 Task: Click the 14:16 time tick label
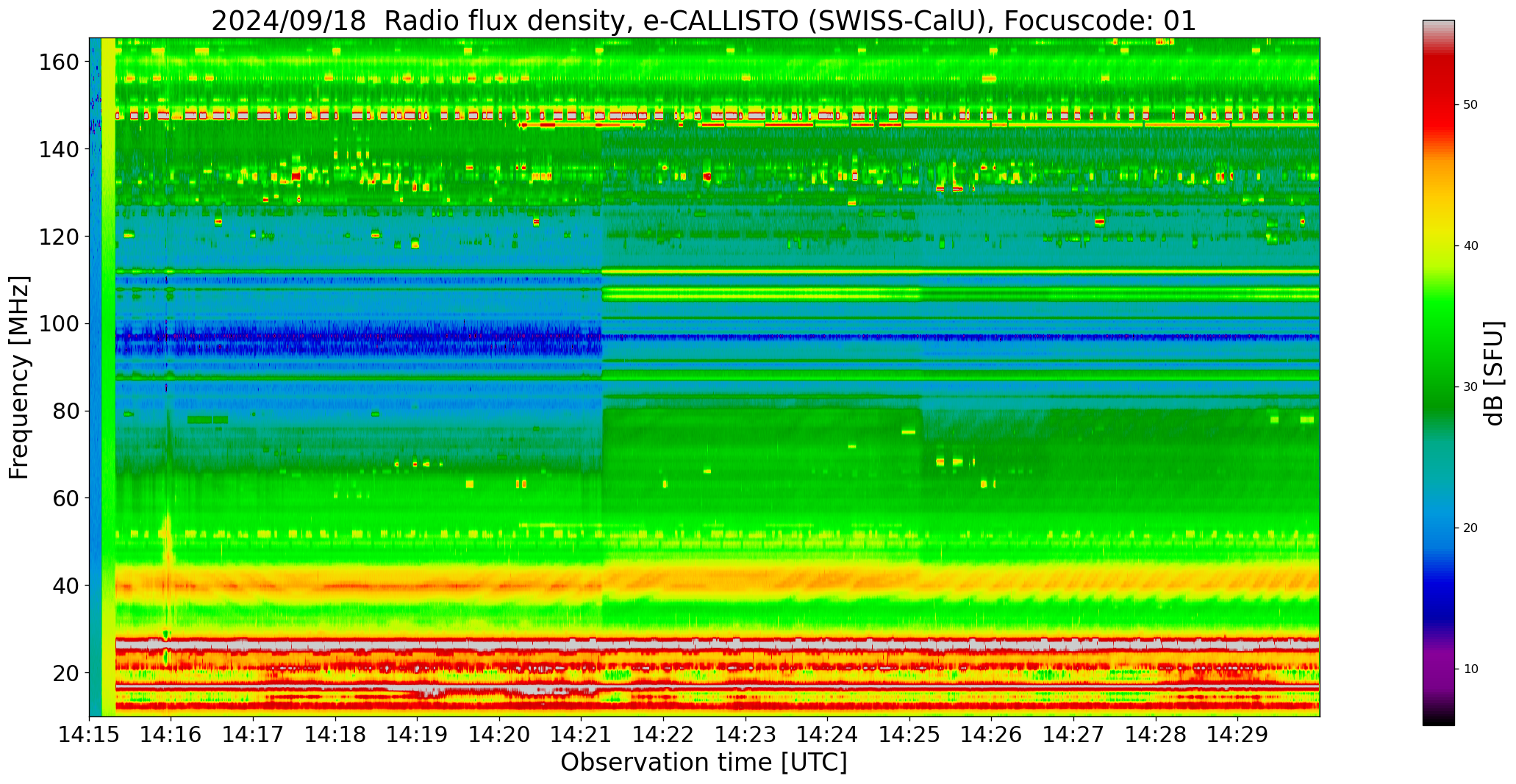171,735
